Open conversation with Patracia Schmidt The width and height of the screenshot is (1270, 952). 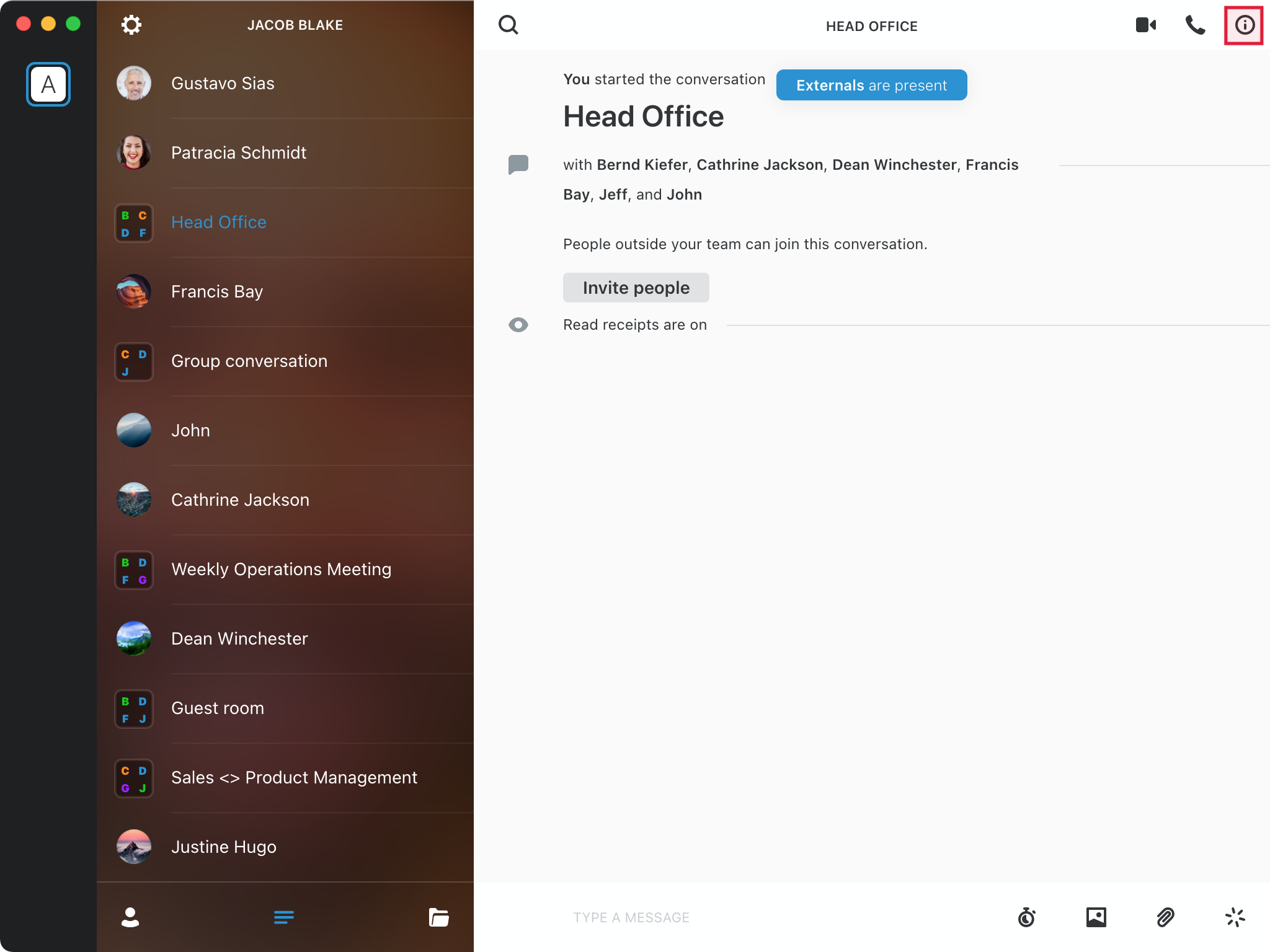point(285,153)
